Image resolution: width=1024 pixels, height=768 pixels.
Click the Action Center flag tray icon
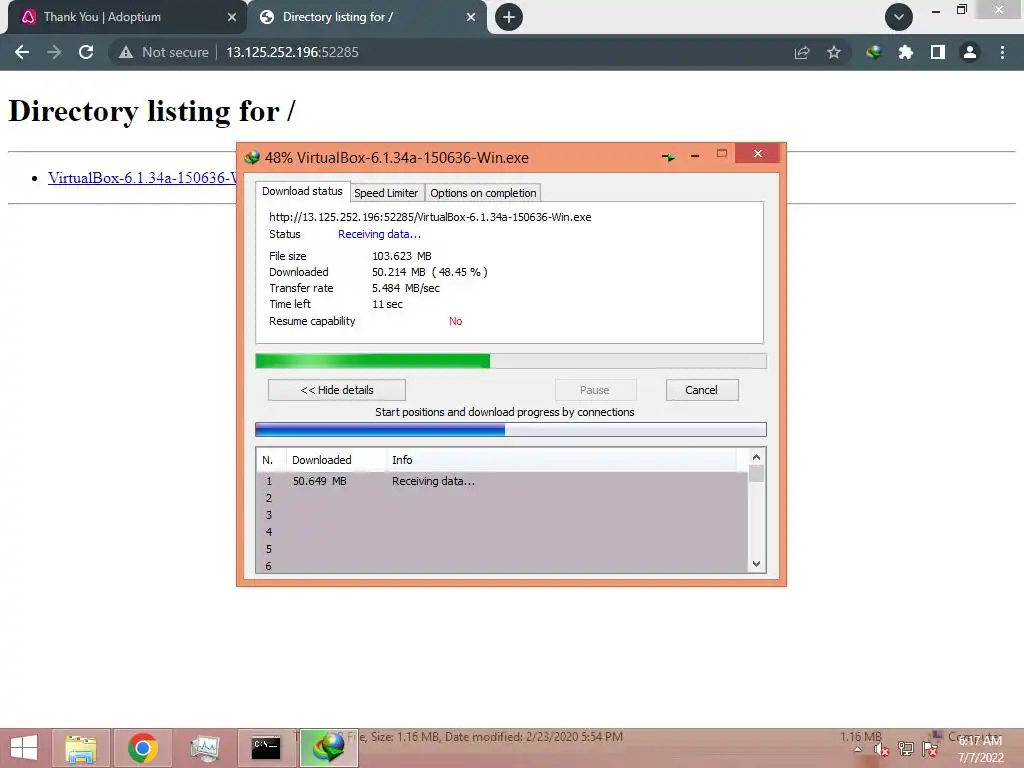(x=931, y=749)
